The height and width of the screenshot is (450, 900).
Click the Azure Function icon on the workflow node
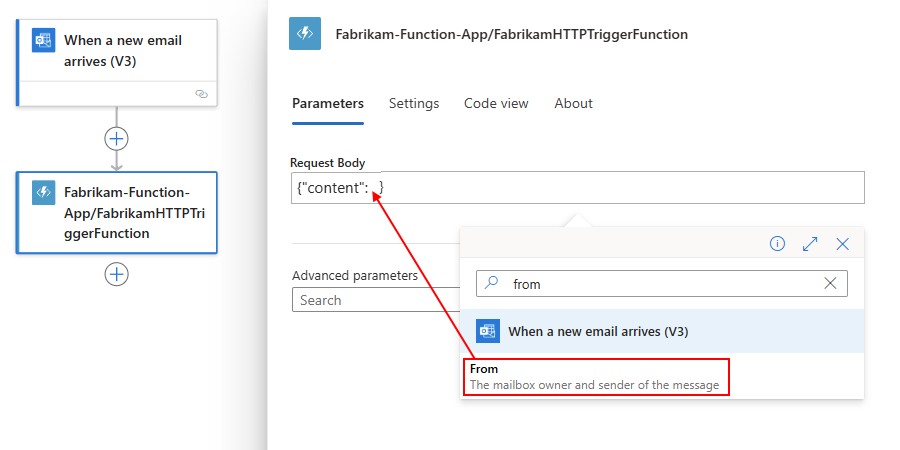pyautogui.click(x=43, y=192)
